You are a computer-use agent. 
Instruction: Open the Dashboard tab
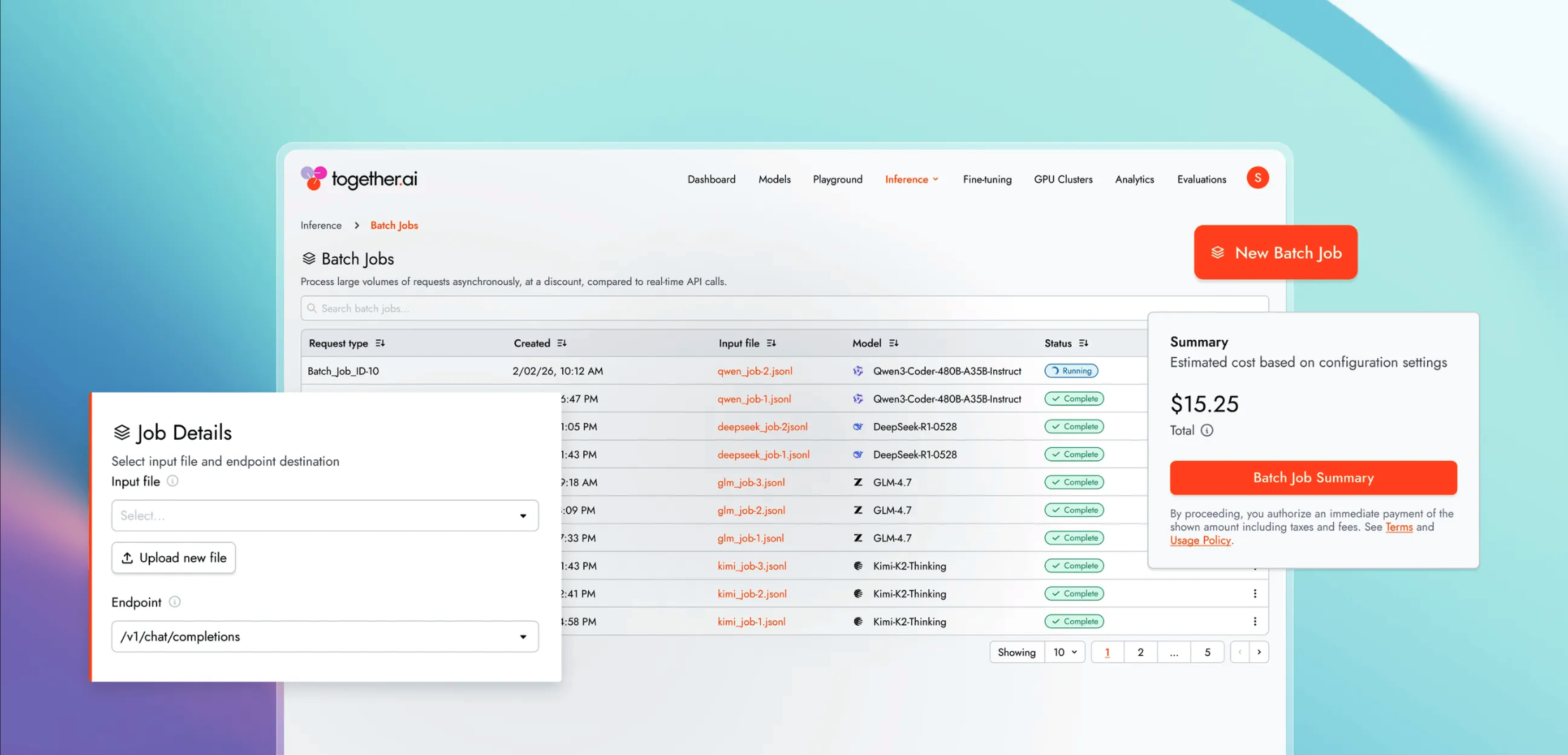(711, 179)
